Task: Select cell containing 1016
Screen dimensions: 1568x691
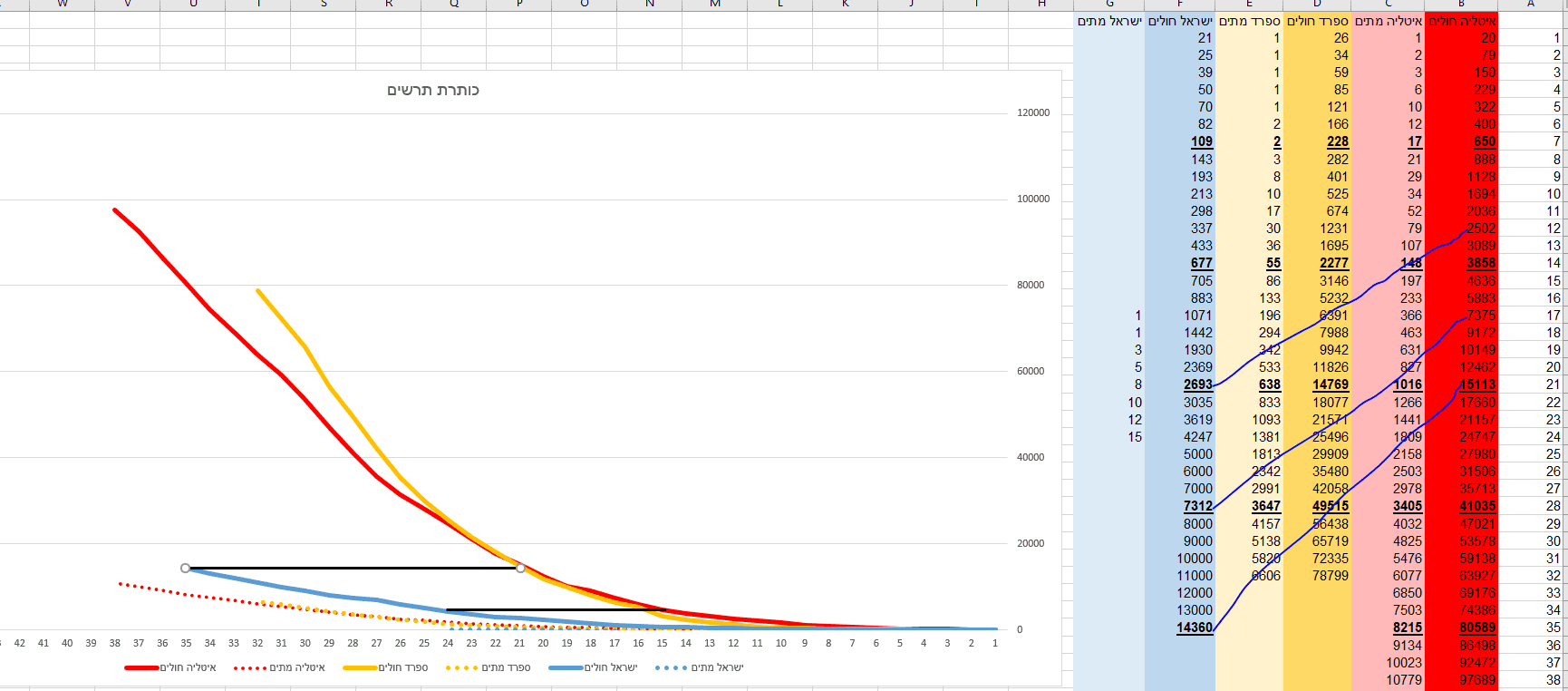Action: coord(1388,384)
